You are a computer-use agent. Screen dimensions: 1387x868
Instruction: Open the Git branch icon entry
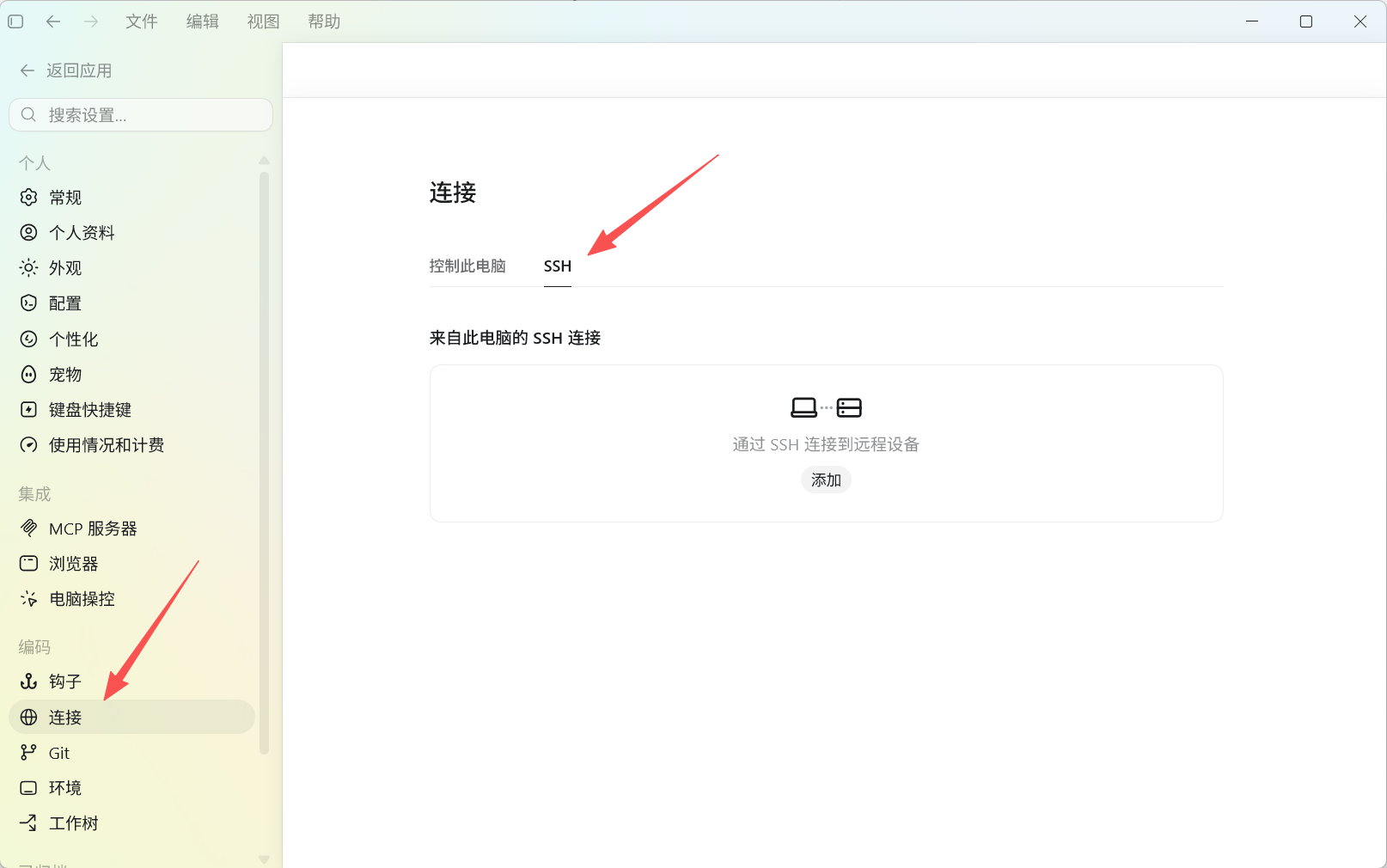28,753
